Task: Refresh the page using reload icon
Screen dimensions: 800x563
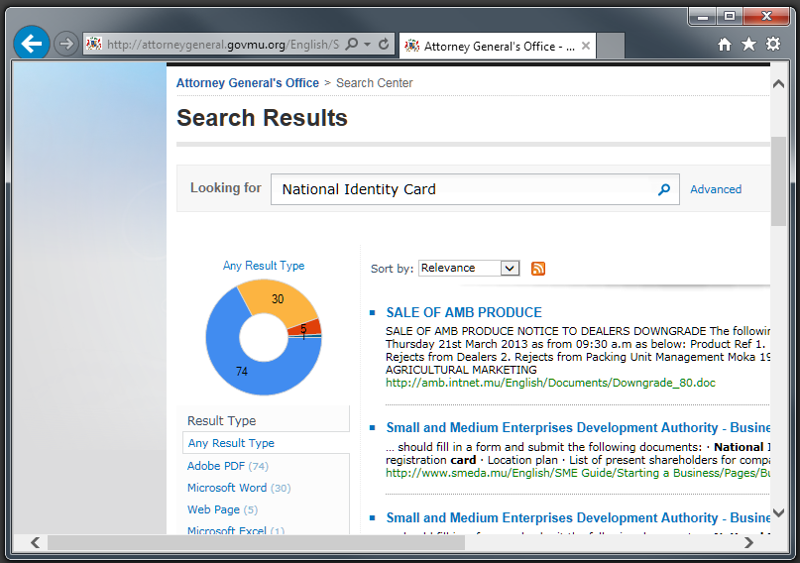Action: (384, 44)
